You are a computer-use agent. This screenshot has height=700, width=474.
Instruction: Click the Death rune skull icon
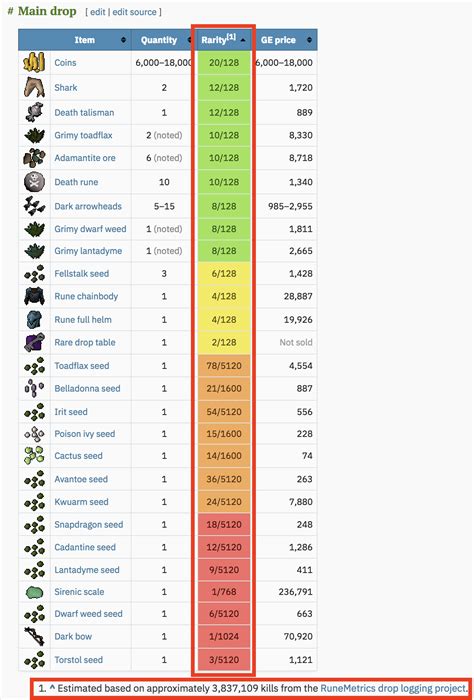click(x=34, y=182)
